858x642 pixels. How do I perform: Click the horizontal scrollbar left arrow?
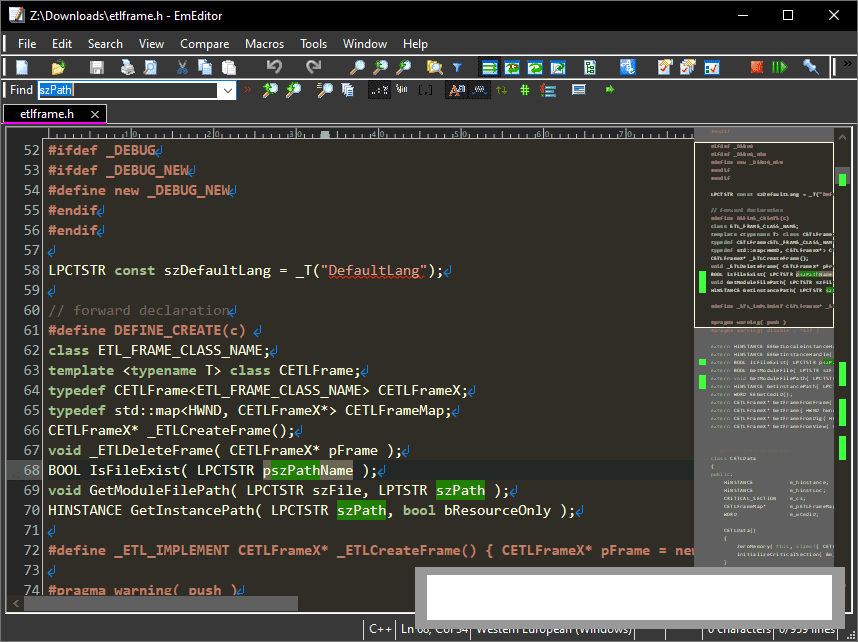pos(16,603)
